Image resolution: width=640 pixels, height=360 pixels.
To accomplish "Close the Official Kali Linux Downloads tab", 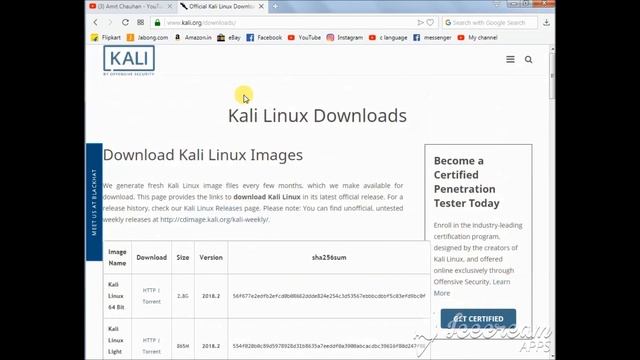I will click(x=261, y=7).
